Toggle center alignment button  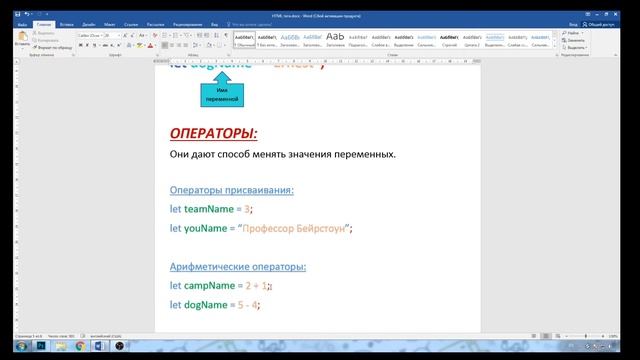172,45
